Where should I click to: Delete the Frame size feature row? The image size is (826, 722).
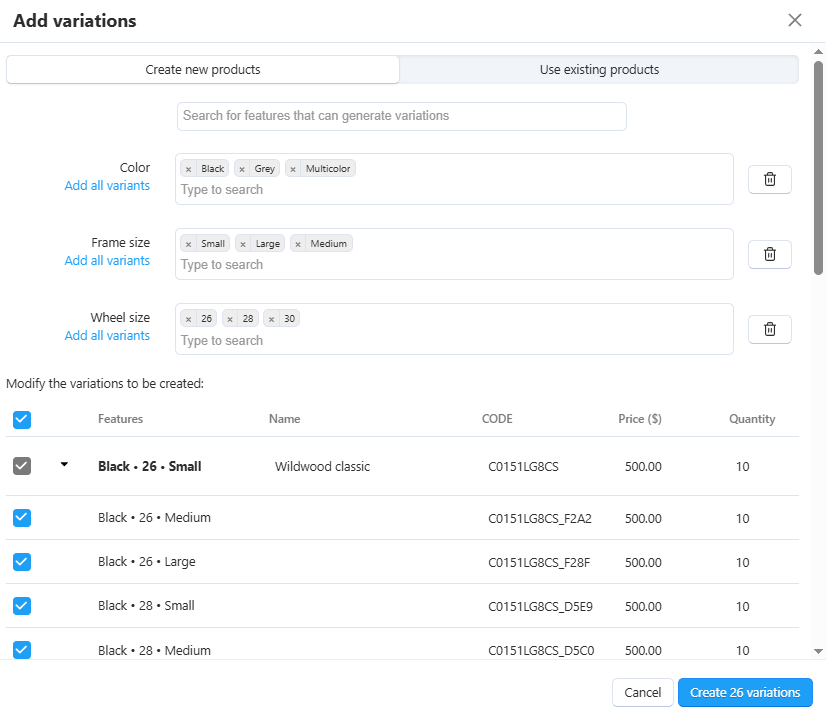tap(770, 254)
